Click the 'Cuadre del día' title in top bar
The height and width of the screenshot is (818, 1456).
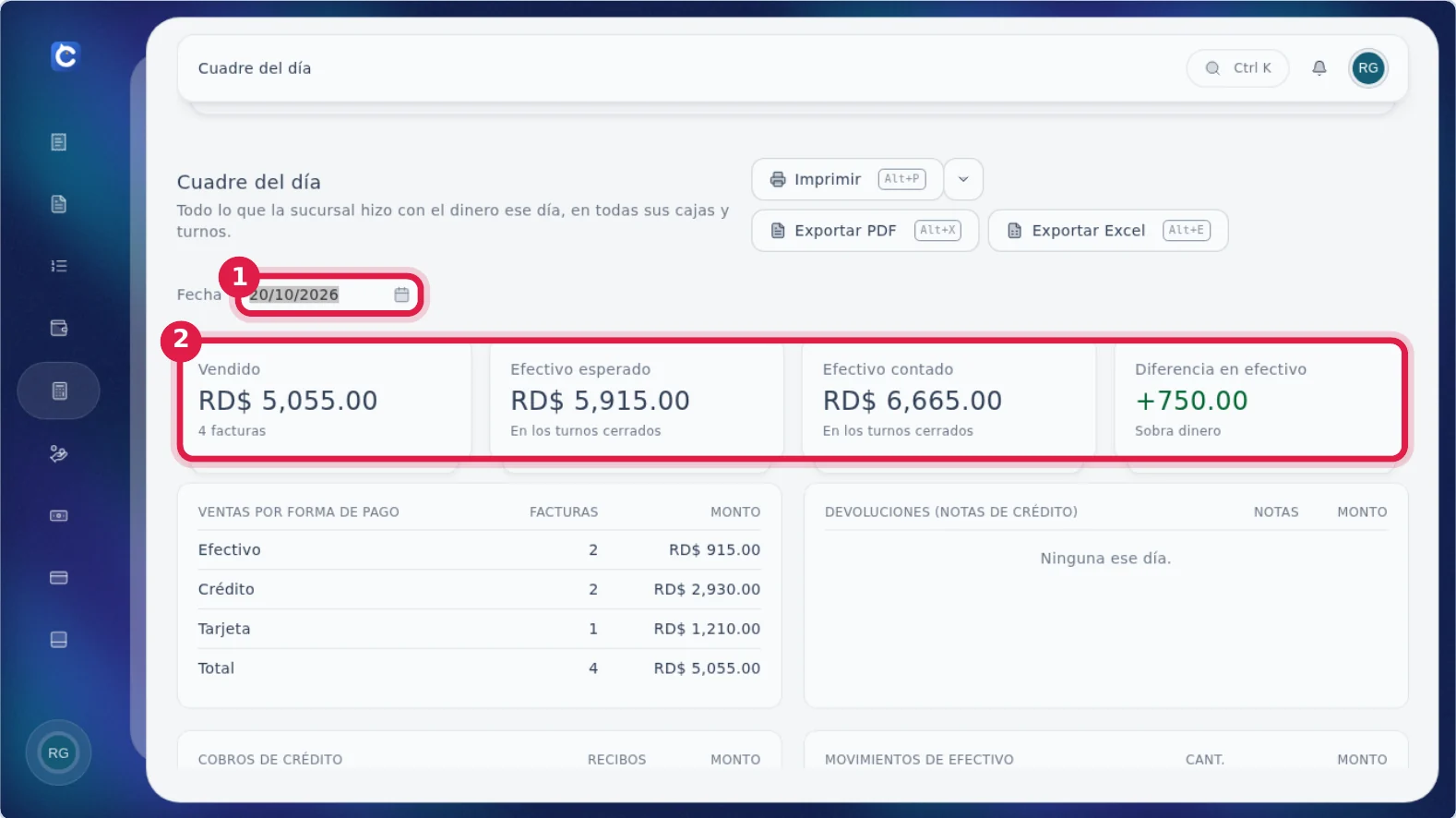(x=255, y=68)
